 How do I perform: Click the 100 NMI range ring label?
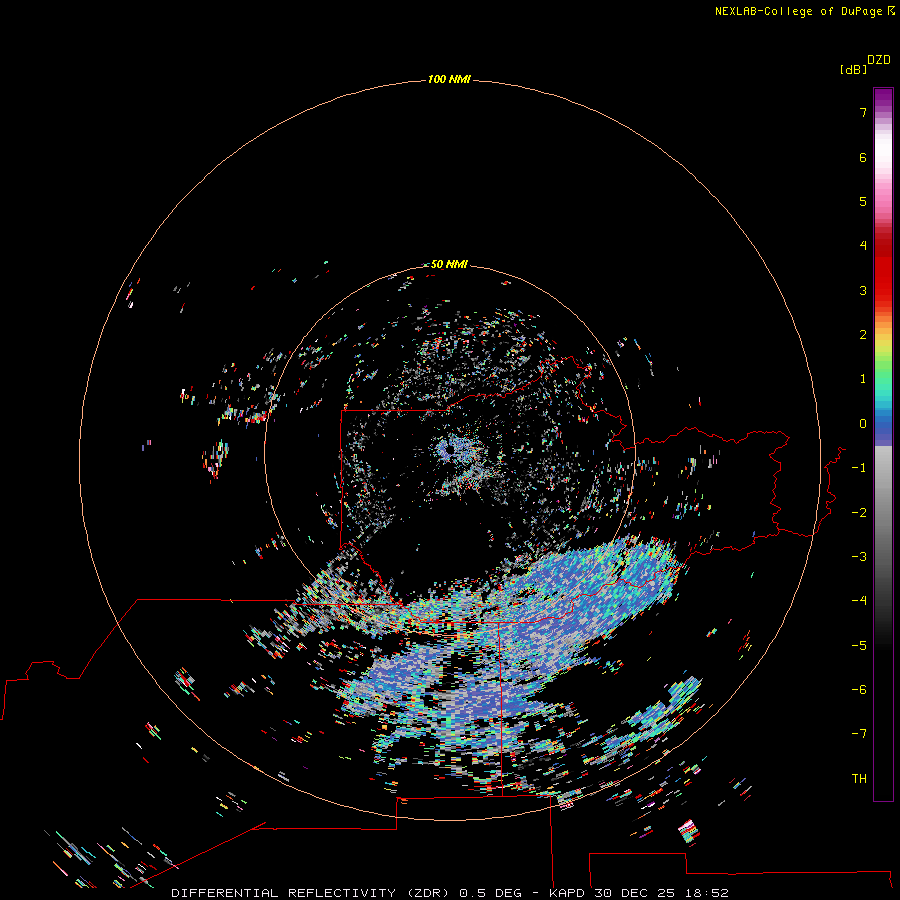coord(449,79)
